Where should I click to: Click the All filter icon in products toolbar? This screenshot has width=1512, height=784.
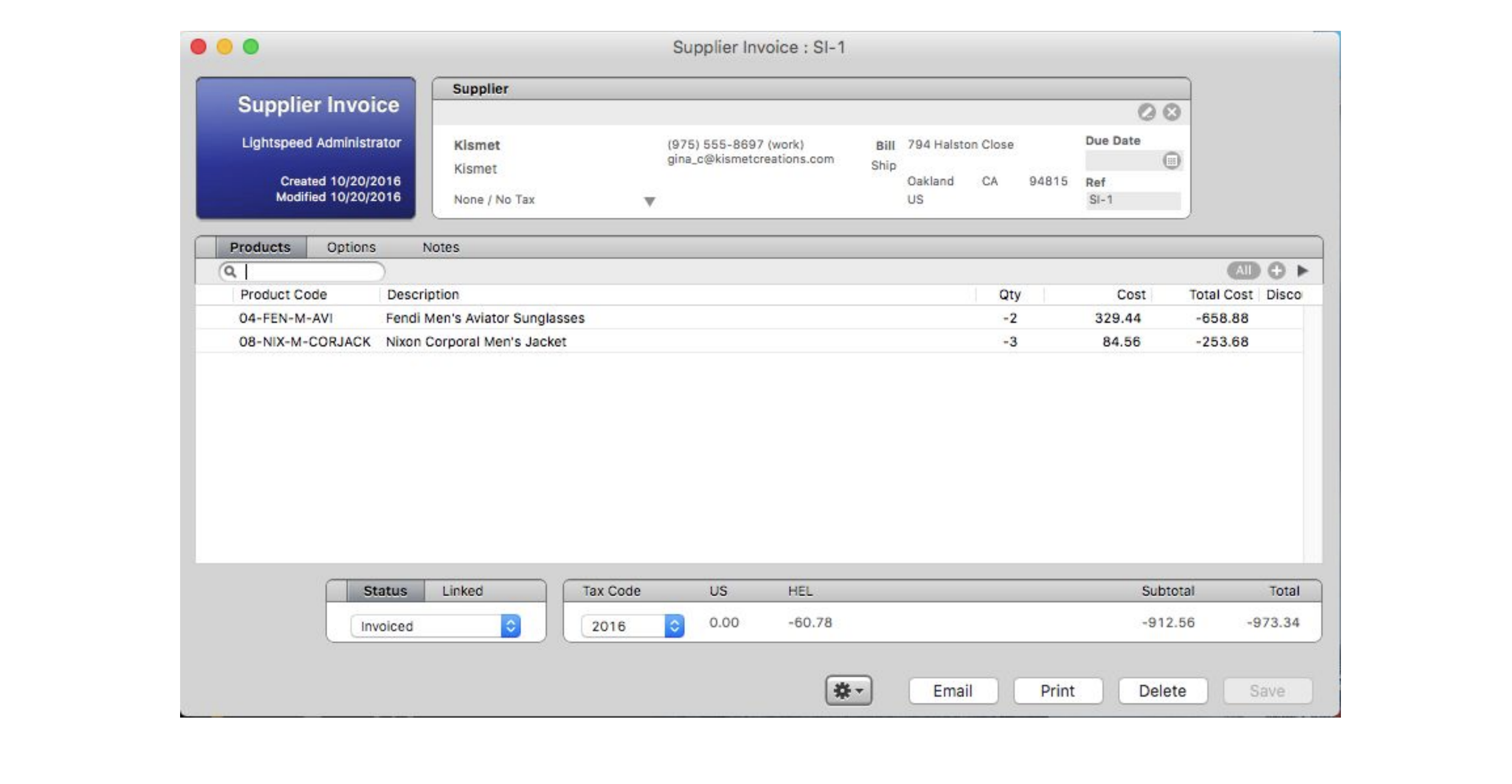pyautogui.click(x=1244, y=270)
